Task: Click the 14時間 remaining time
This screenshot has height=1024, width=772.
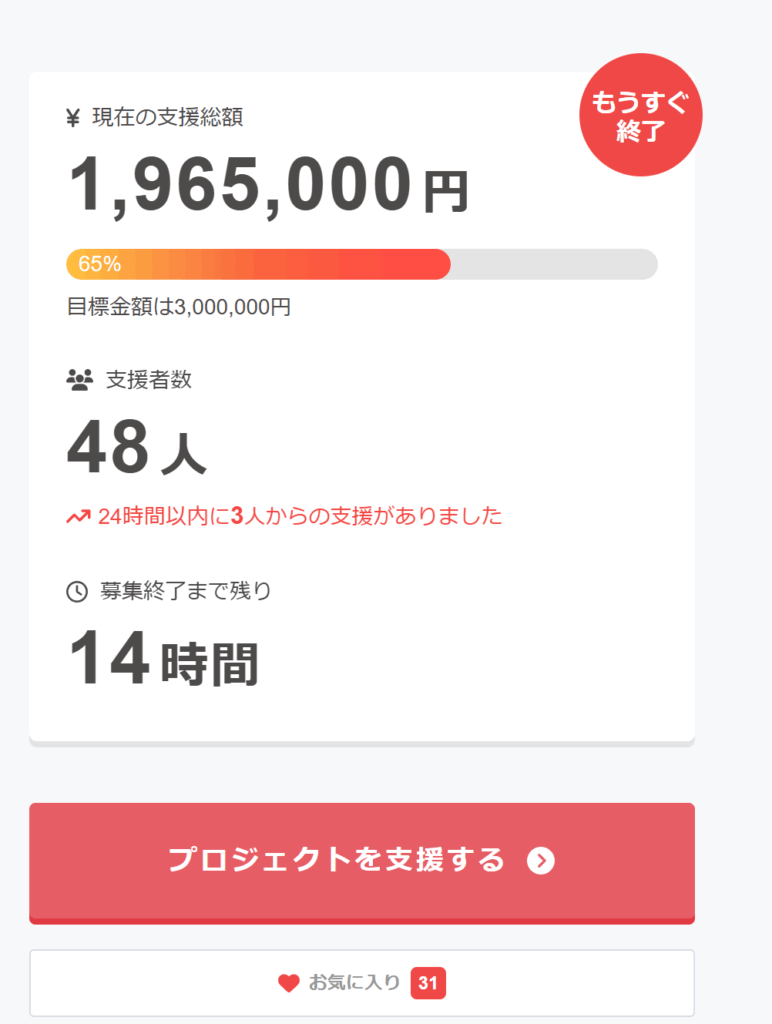Action: tap(163, 661)
